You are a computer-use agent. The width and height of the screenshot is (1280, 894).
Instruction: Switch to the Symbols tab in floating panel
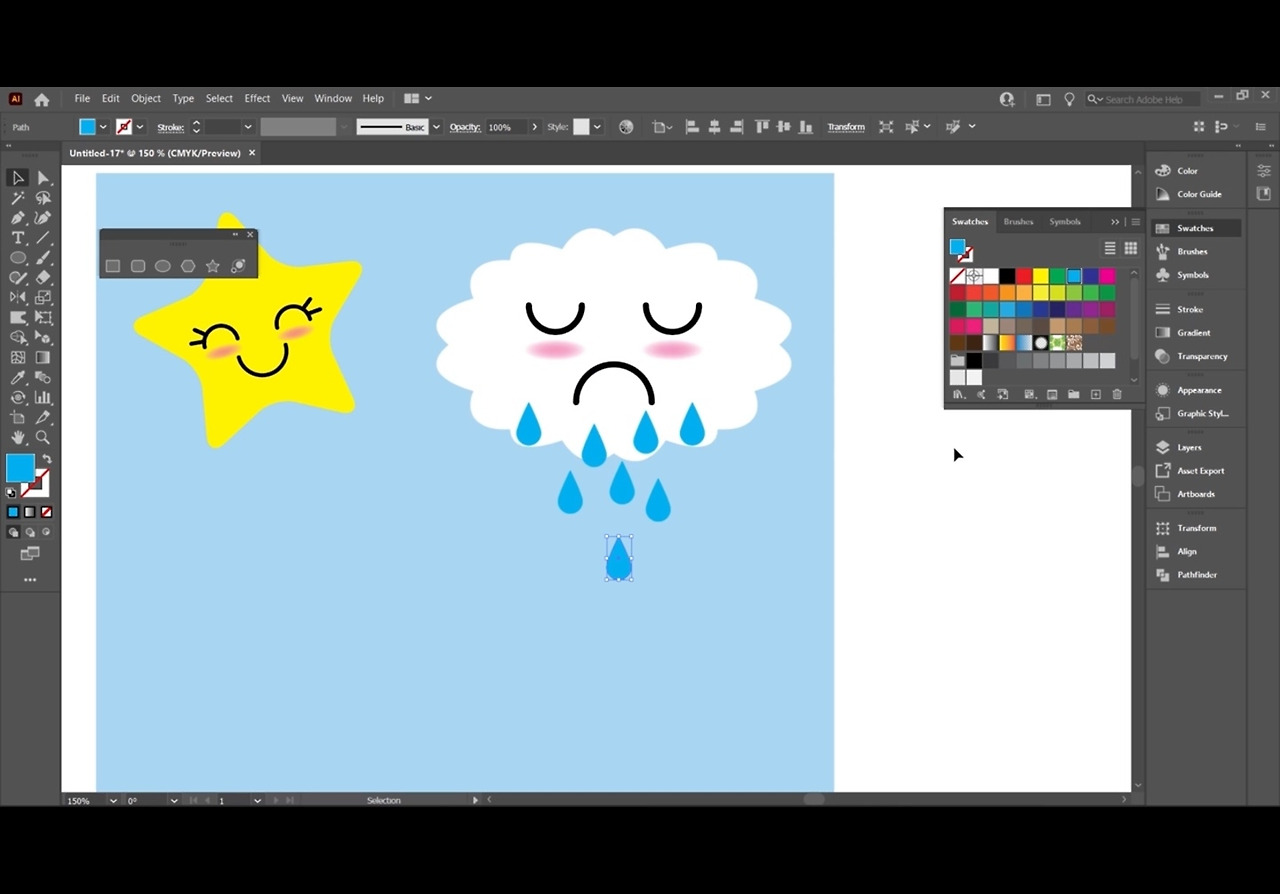click(1065, 222)
